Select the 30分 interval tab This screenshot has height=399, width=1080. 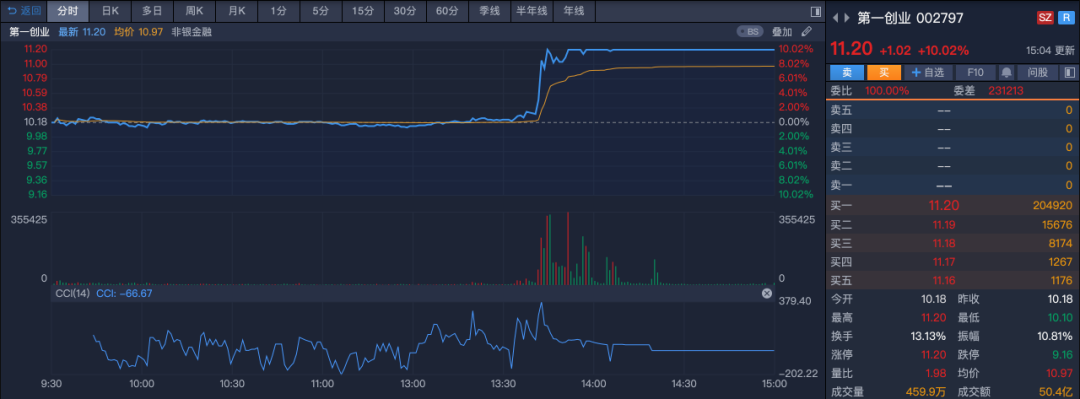404,11
